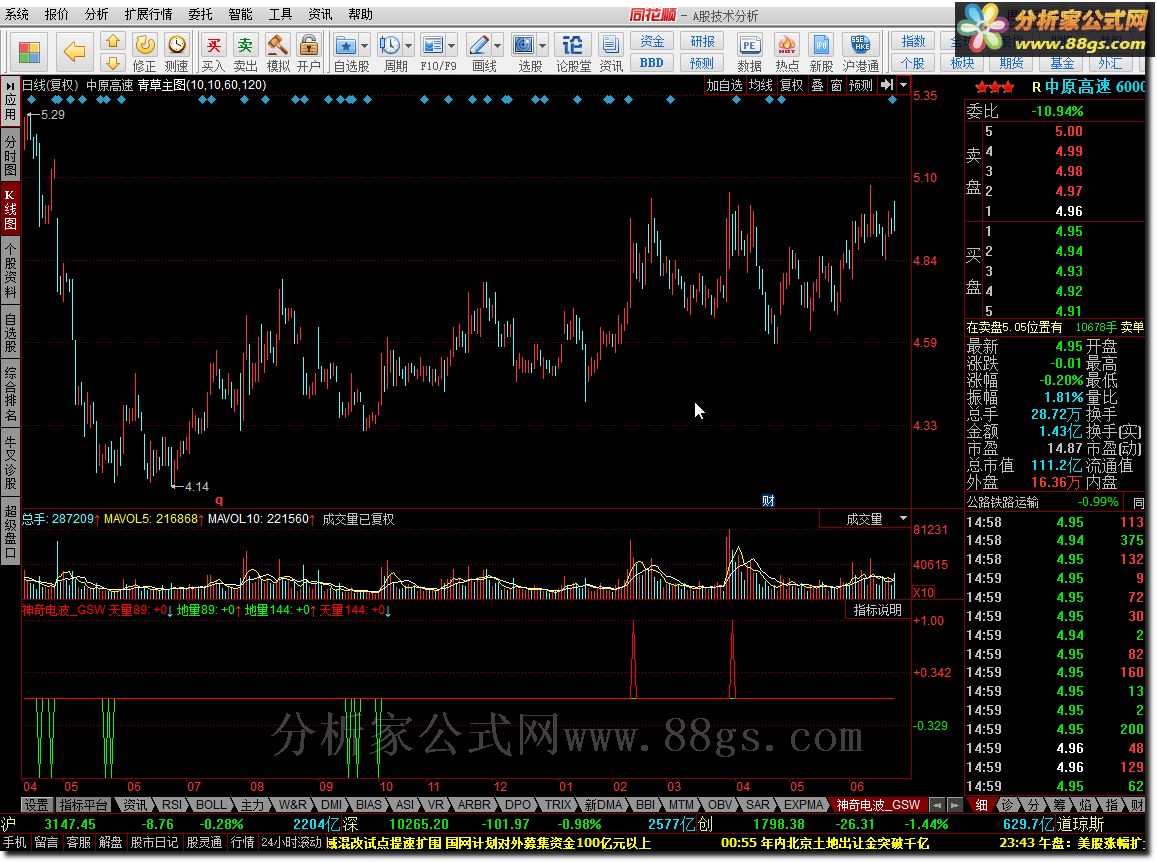Switch to the 个股资料 sidebar tab
The height and width of the screenshot is (862, 1157).
tap(10, 269)
